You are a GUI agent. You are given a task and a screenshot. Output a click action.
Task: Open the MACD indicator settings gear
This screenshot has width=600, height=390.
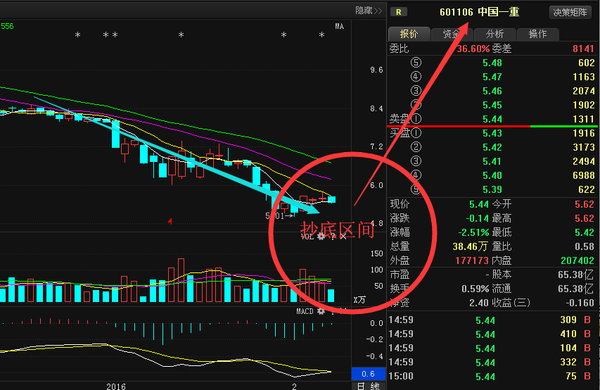[321, 311]
